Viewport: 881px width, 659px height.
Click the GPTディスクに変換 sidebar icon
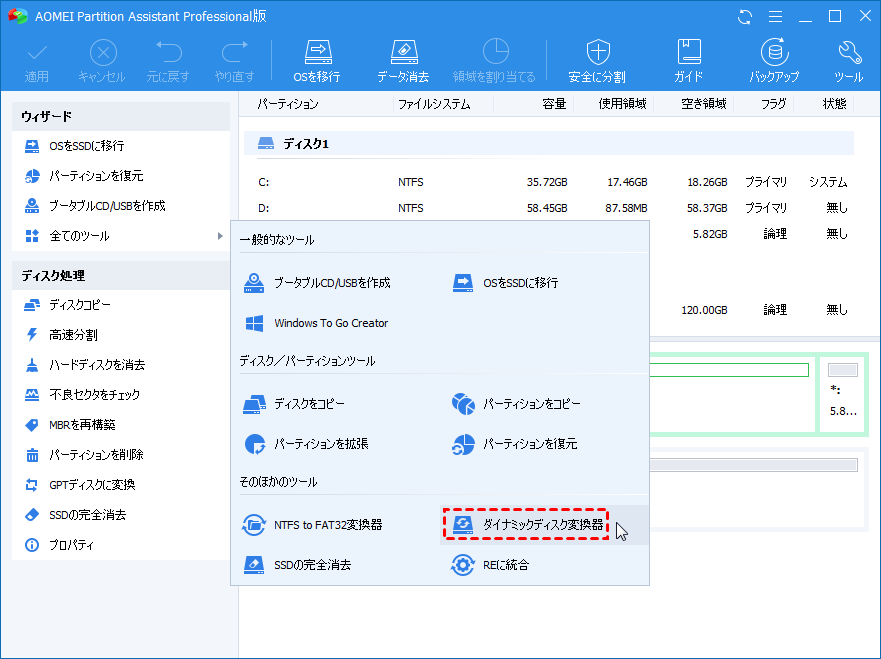32,485
